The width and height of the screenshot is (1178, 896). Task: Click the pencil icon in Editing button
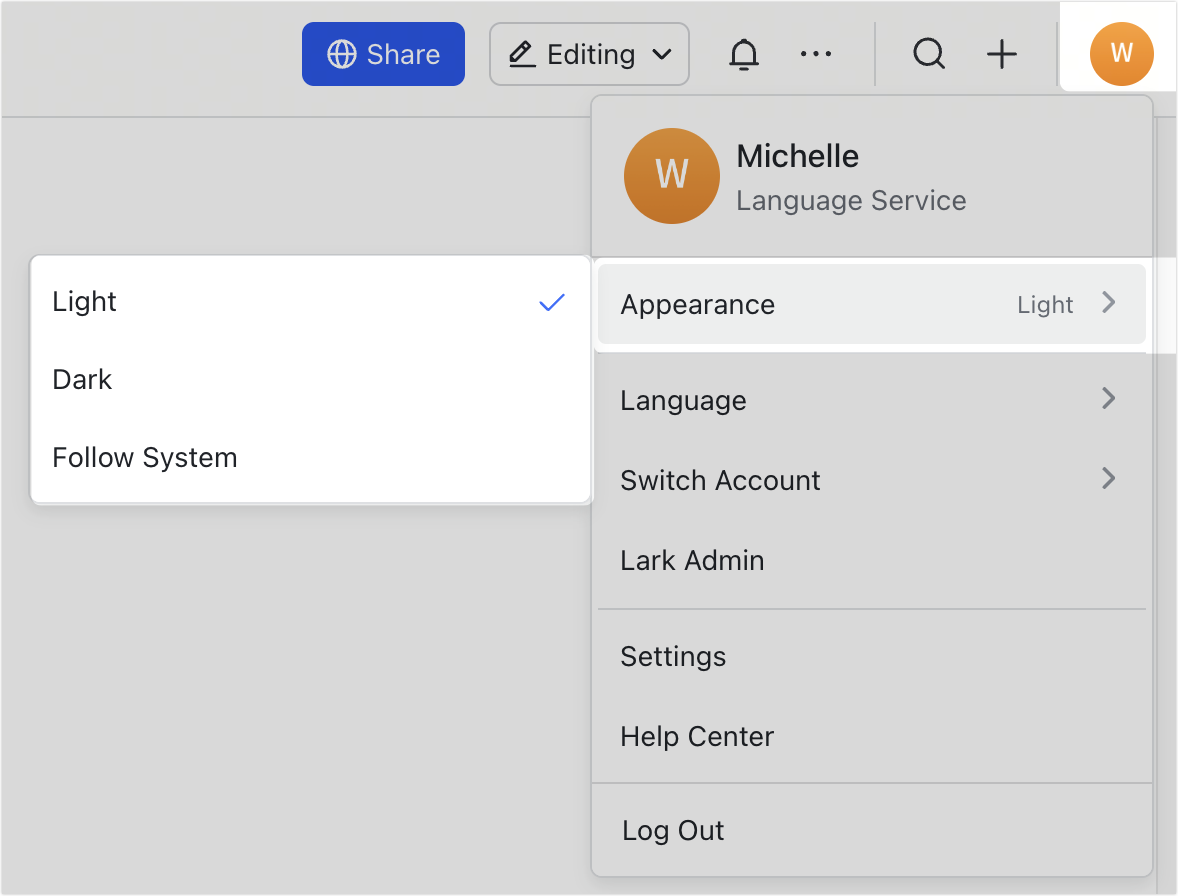tap(522, 54)
